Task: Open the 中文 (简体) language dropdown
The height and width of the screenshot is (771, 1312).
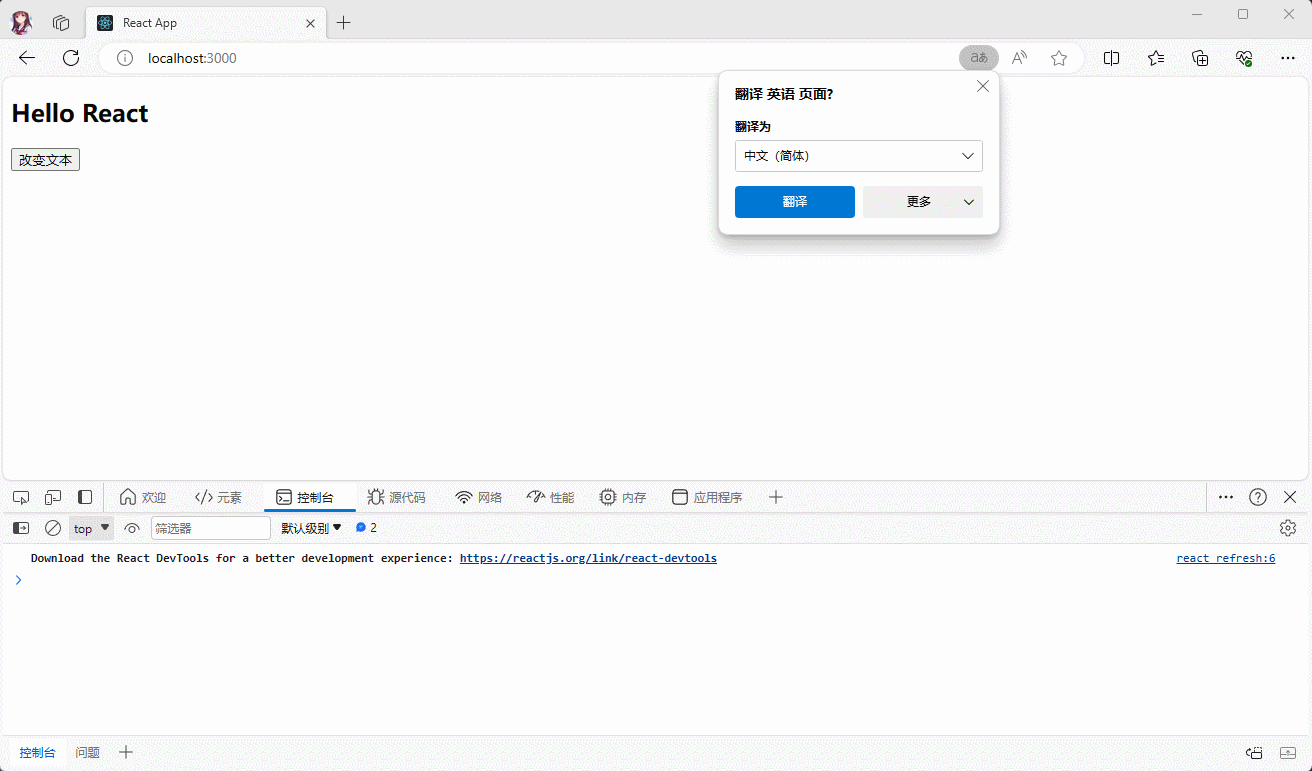Action: (x=858, y=156)
